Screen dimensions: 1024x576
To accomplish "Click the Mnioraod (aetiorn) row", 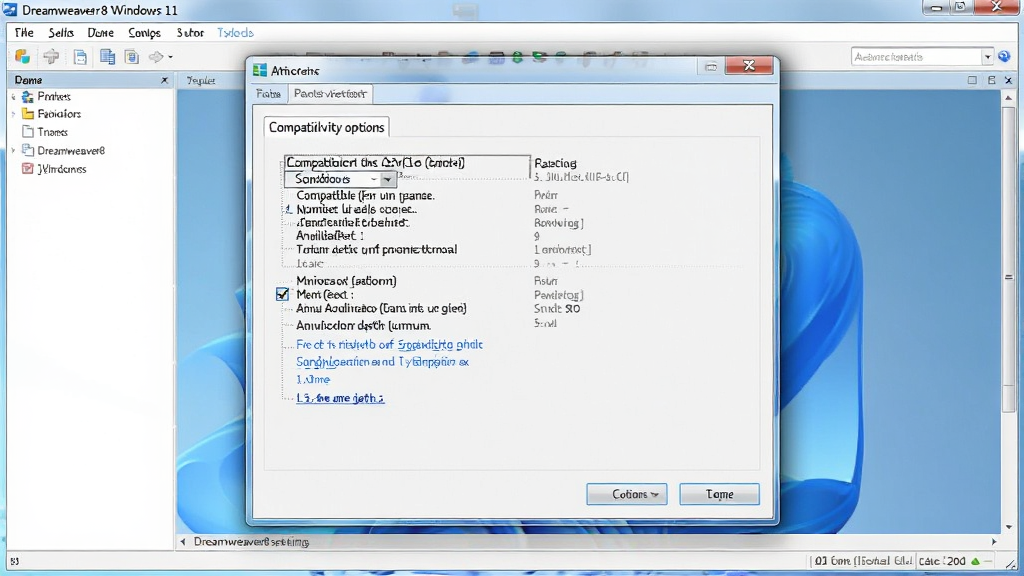I will [346, 281].
